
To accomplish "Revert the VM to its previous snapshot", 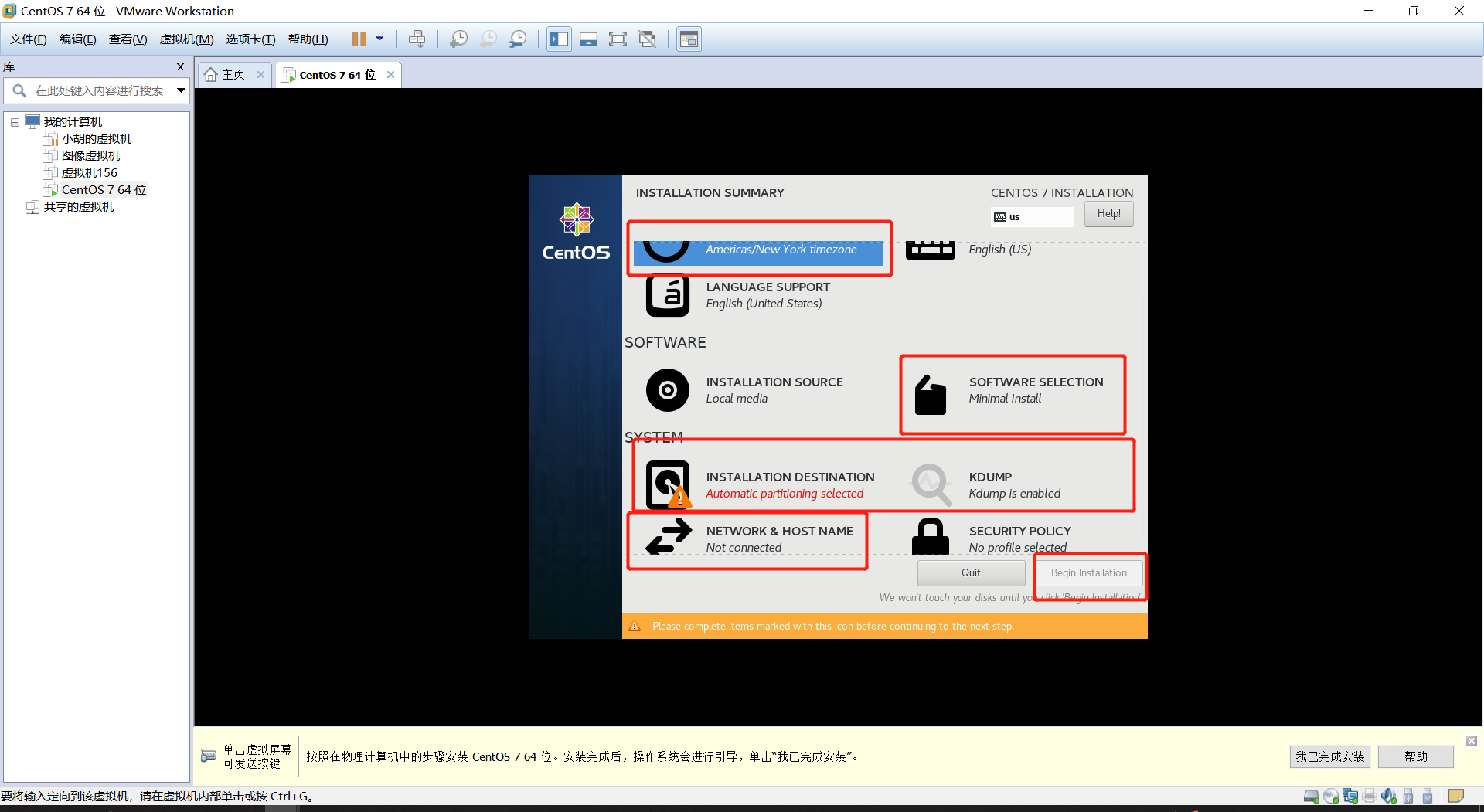I will [x=488, y=39].
